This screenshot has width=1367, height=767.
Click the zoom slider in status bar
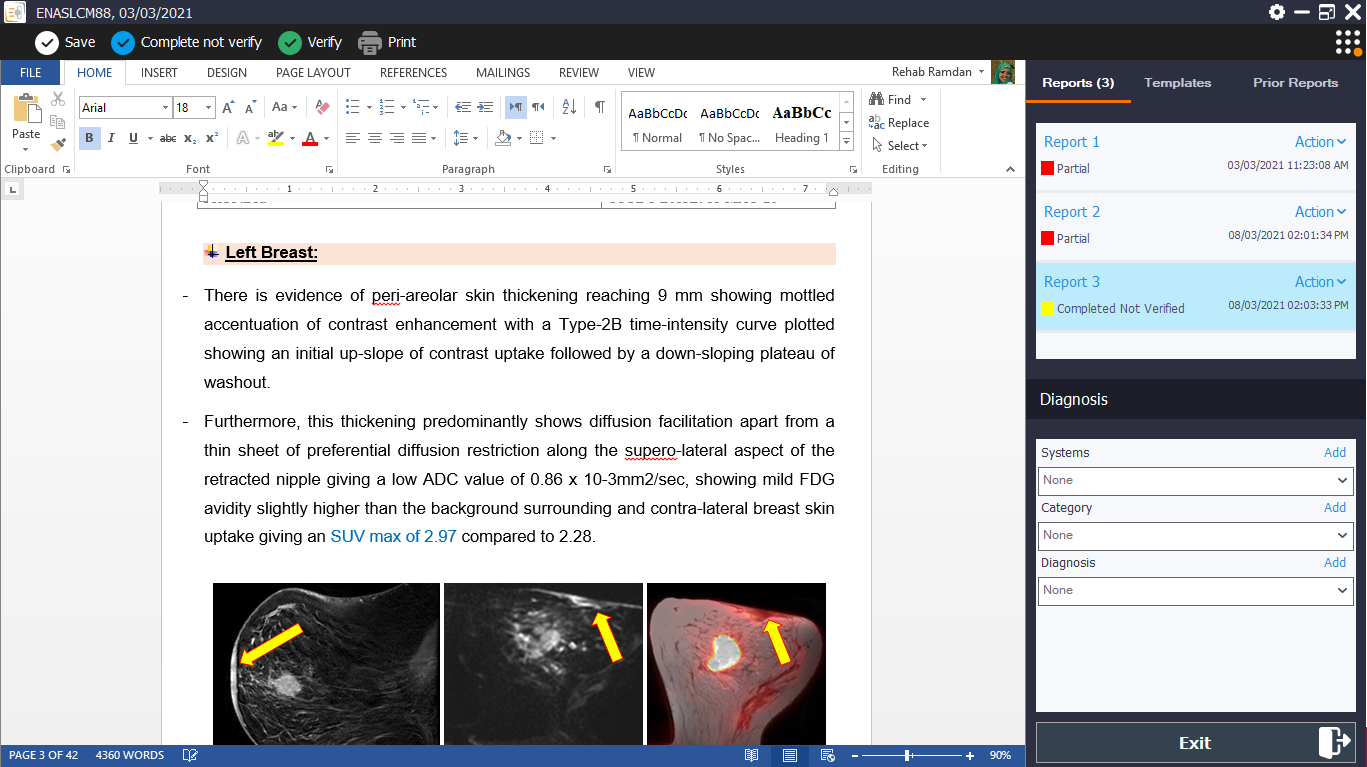(907, 756)
